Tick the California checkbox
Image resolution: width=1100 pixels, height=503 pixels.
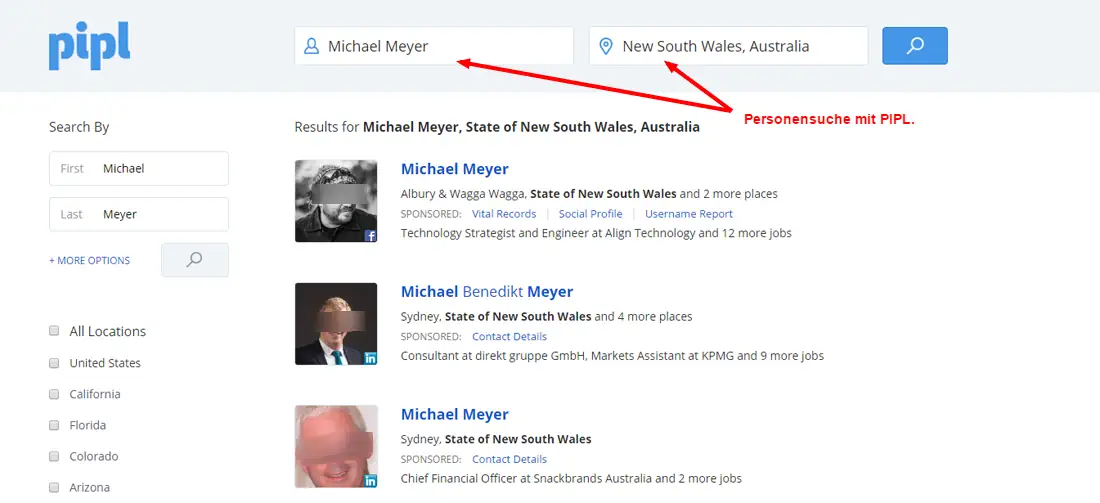54,394
